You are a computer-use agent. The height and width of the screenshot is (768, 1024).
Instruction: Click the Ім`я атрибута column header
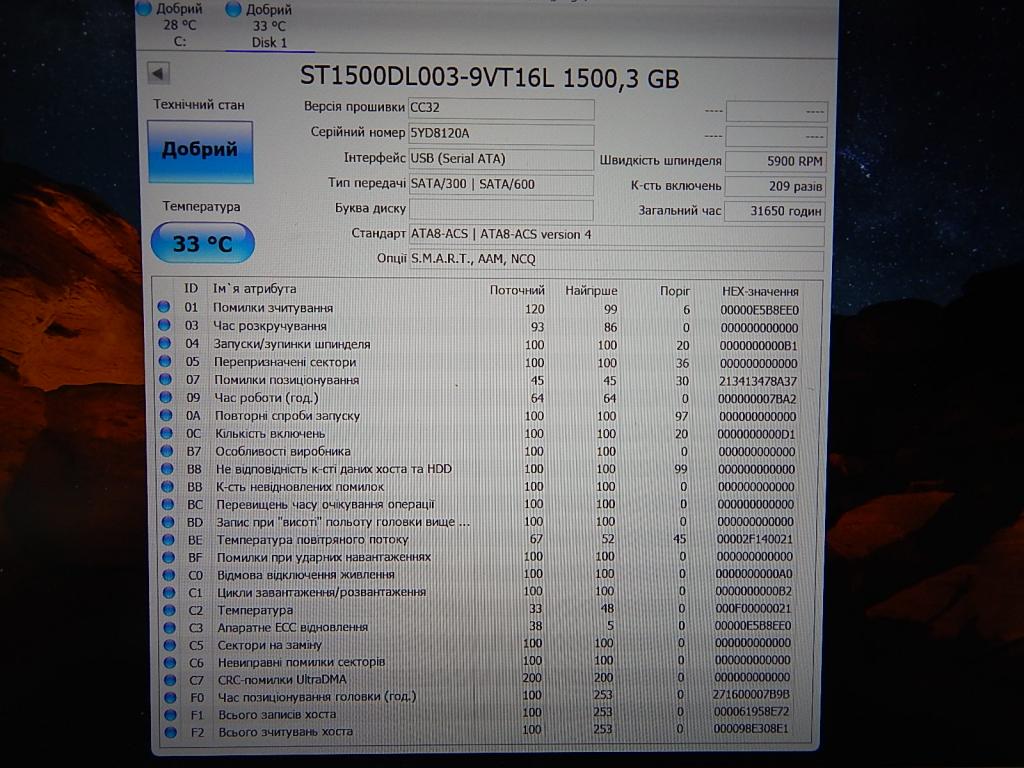point(254,288)
